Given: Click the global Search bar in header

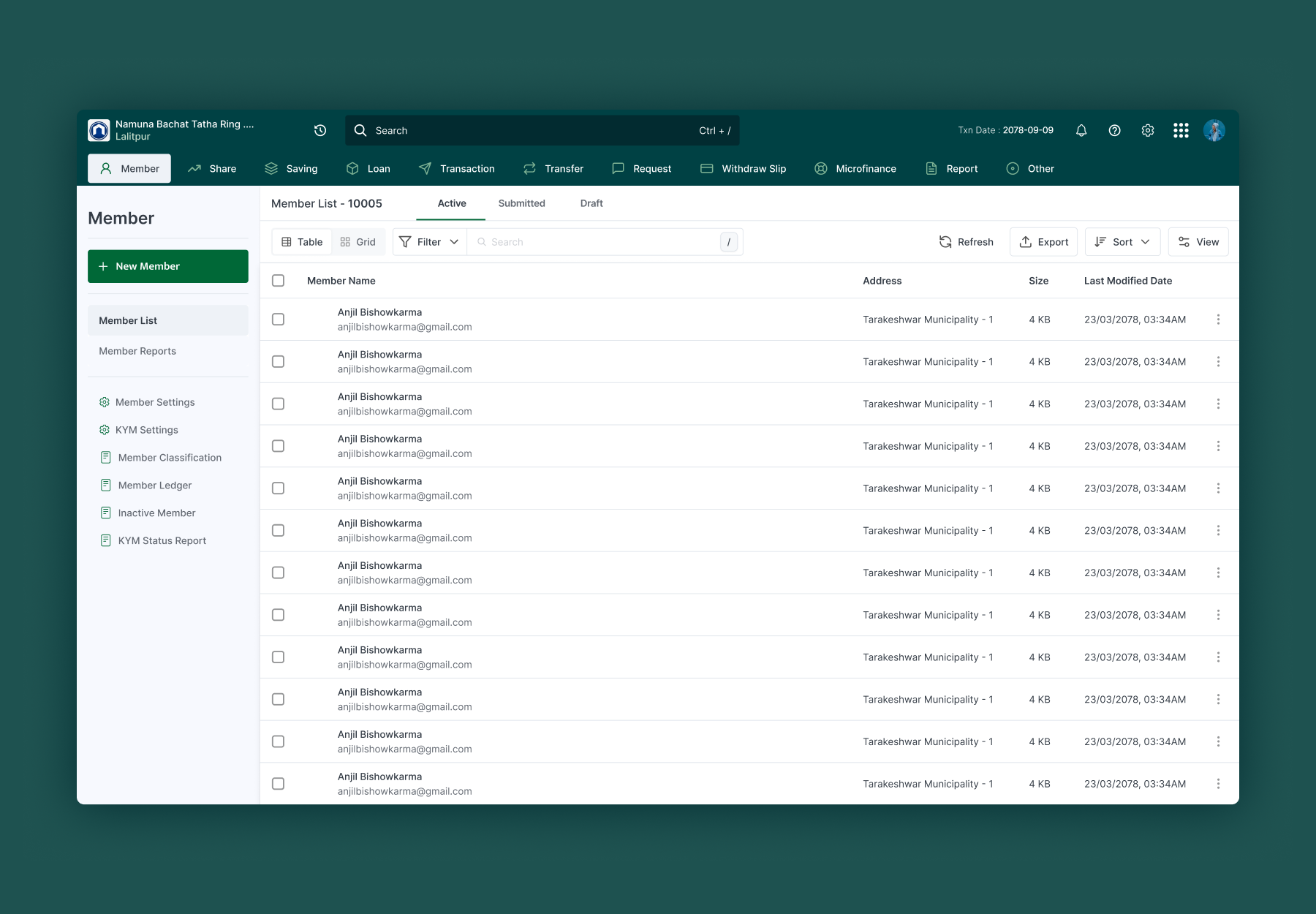Looking at the screenshot, I should click(542, 130).
